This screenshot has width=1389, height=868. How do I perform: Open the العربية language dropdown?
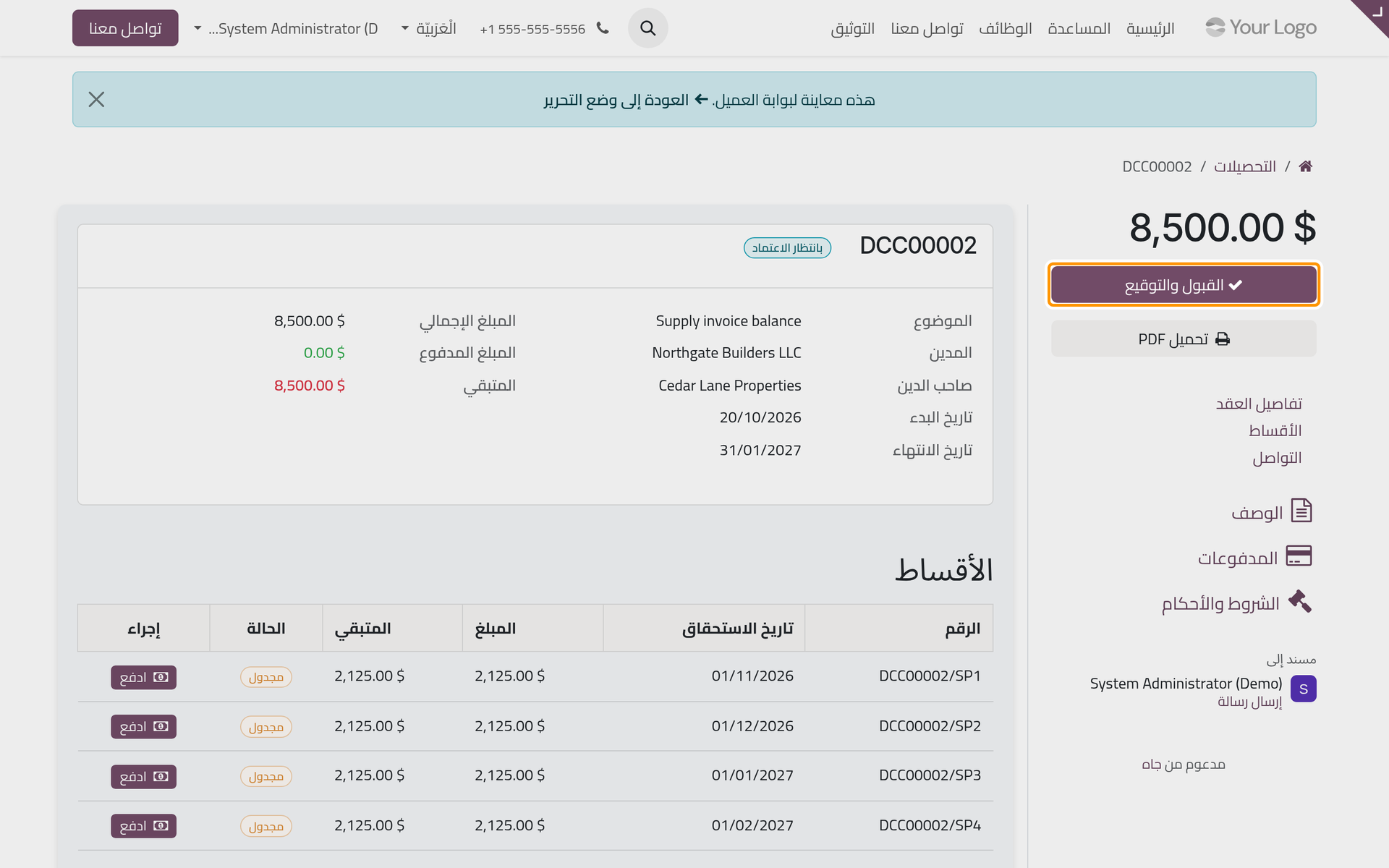pyautogui.click(x=429, y=29)
